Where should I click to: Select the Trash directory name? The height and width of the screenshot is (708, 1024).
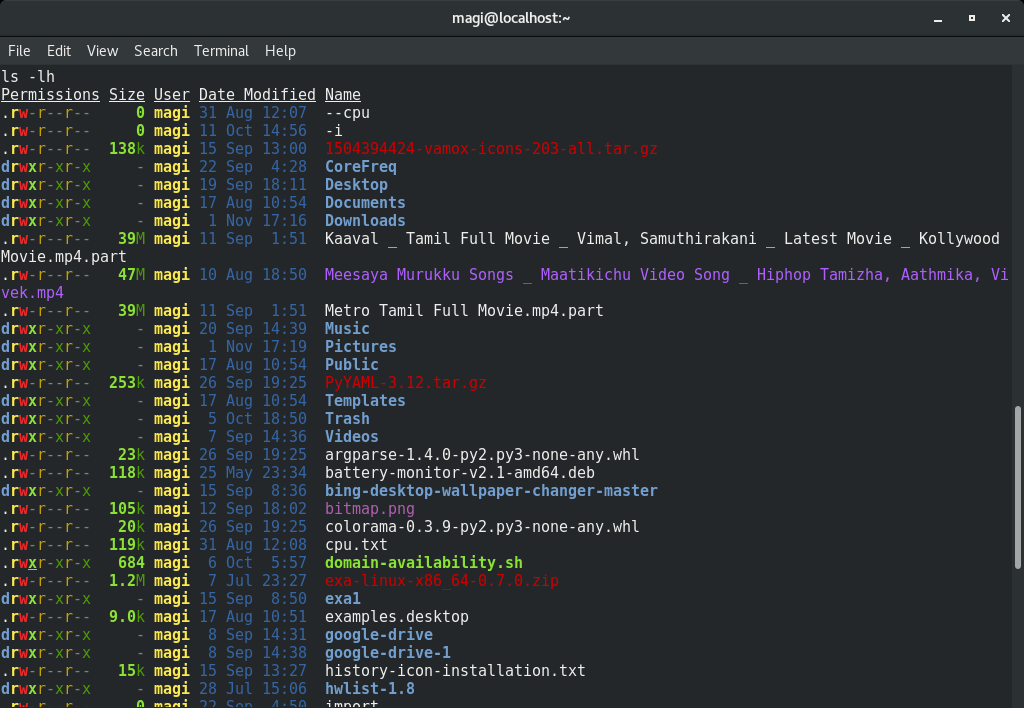click(x=347, y=419)
